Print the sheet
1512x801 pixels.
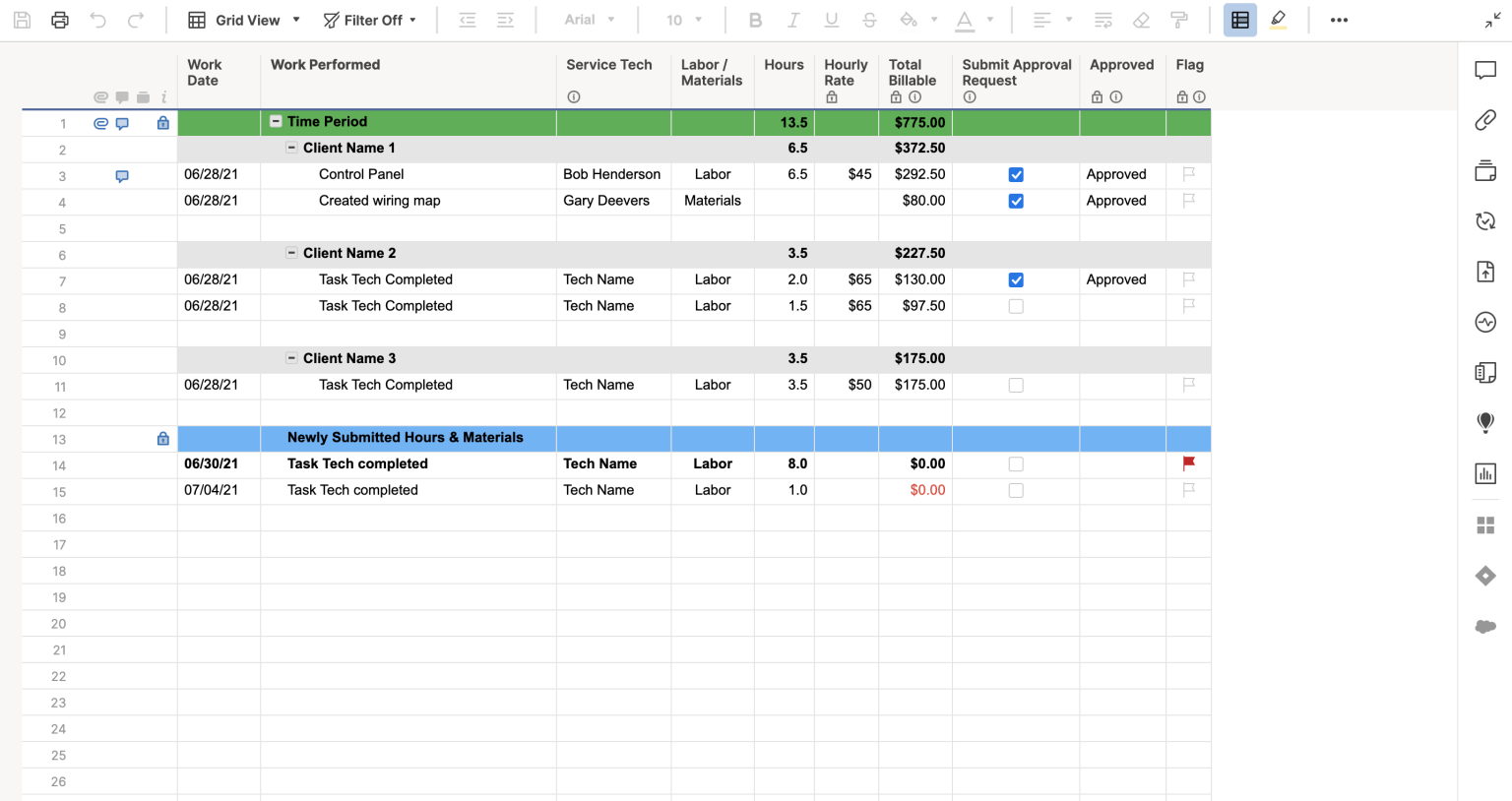[x=59, y=20]
